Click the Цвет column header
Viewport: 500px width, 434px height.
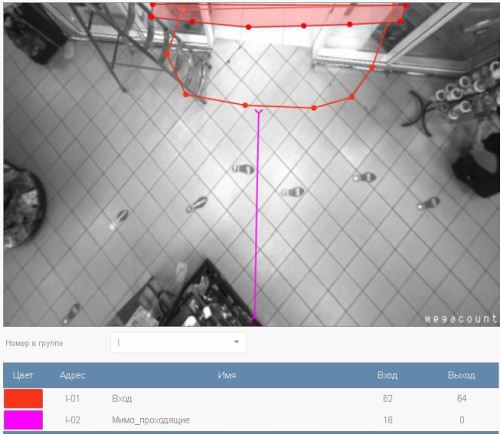point(23,375)
